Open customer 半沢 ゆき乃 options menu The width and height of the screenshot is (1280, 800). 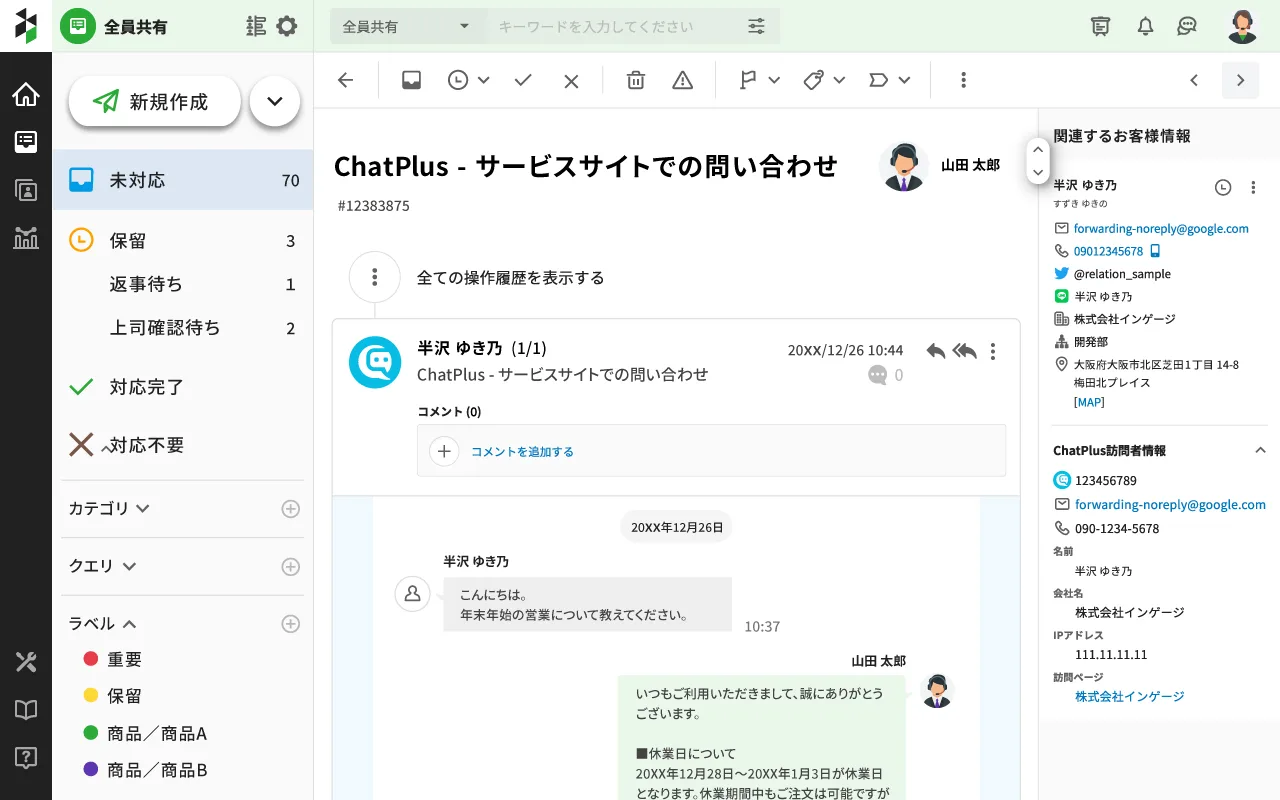click(x=1253, y=187)
